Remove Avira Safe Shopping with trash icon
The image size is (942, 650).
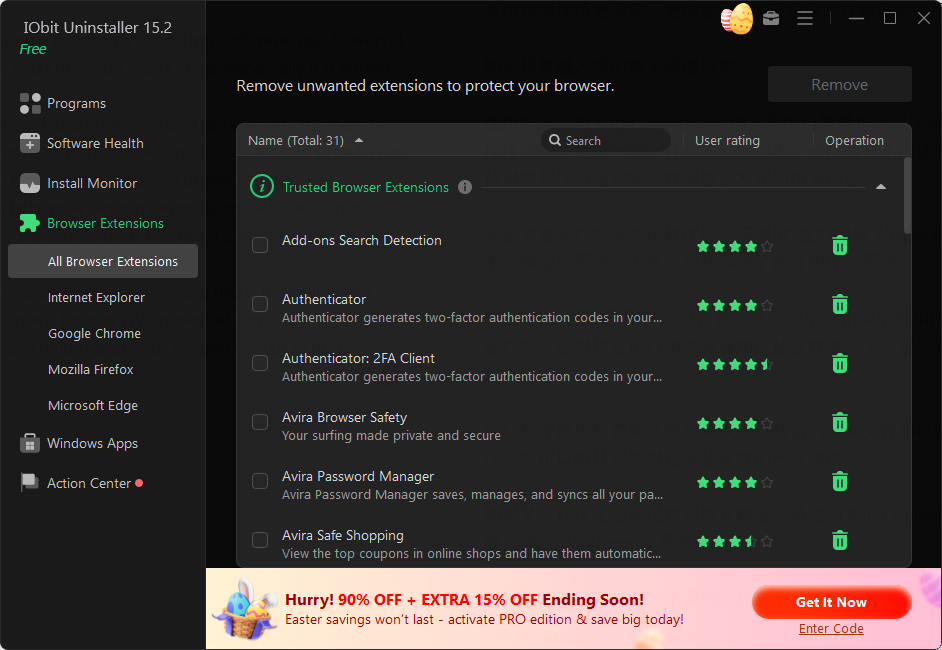coord(840,540)
